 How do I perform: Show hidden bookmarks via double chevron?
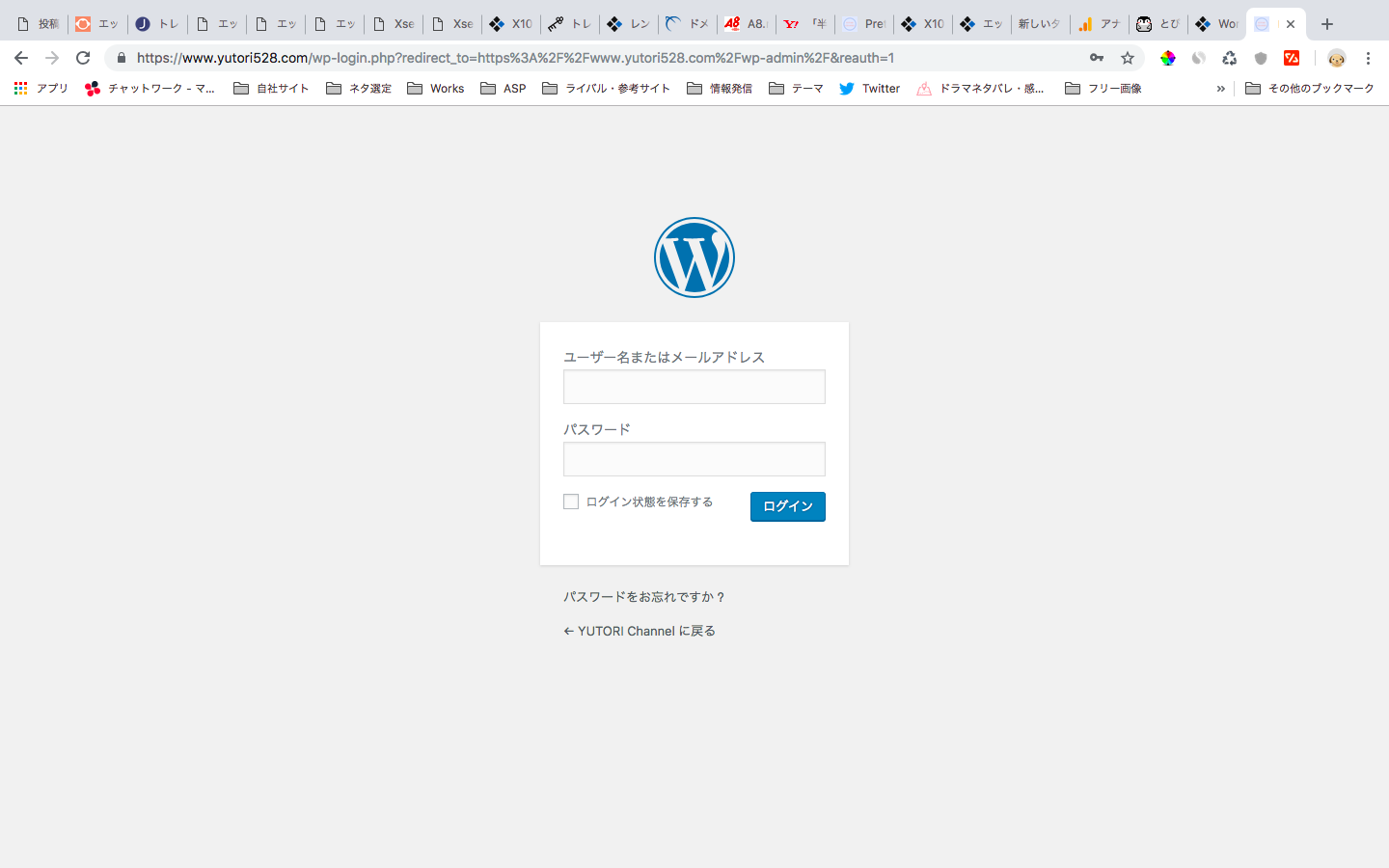tap(1220, 89)
